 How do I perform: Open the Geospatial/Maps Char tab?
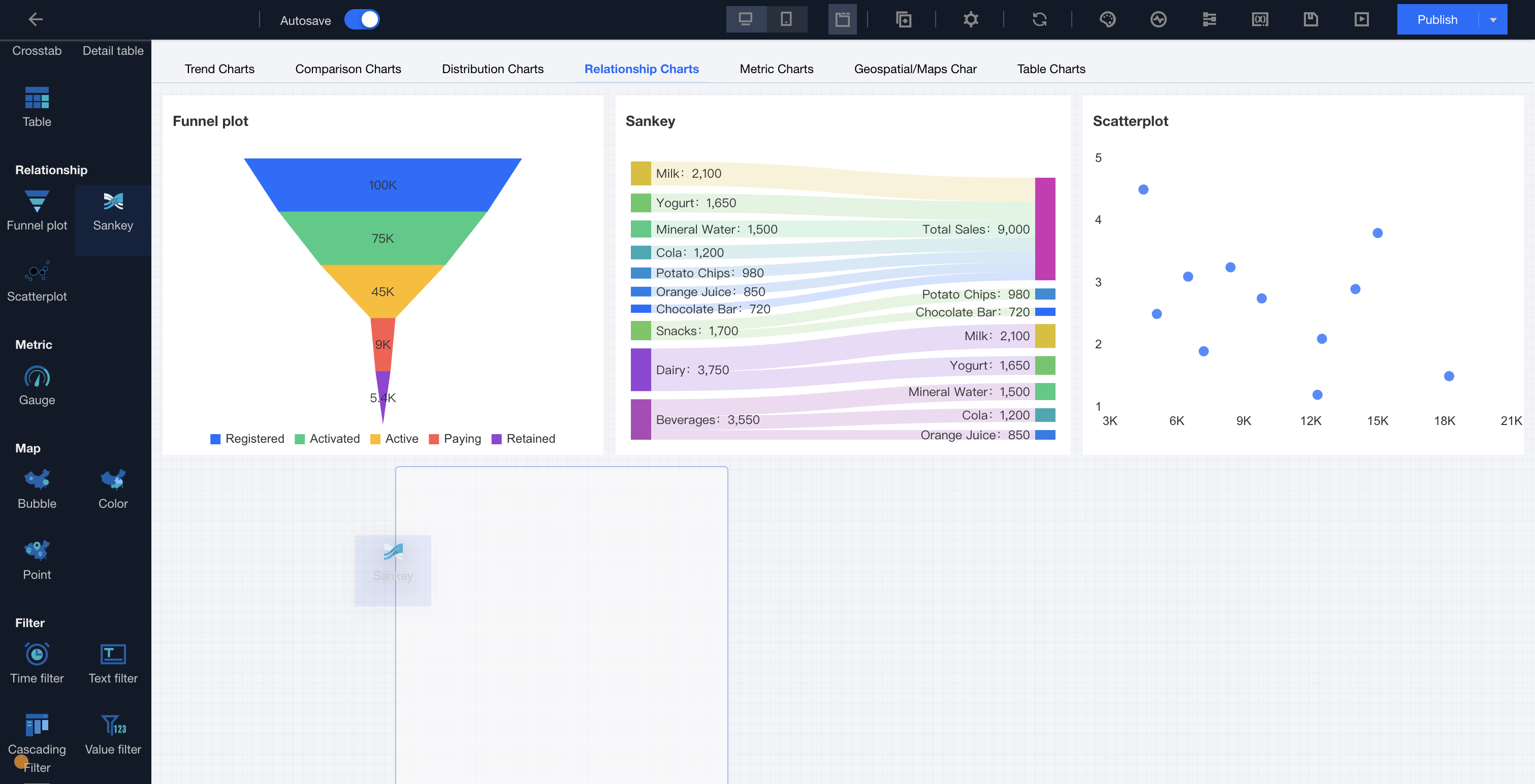pos(915,69)
